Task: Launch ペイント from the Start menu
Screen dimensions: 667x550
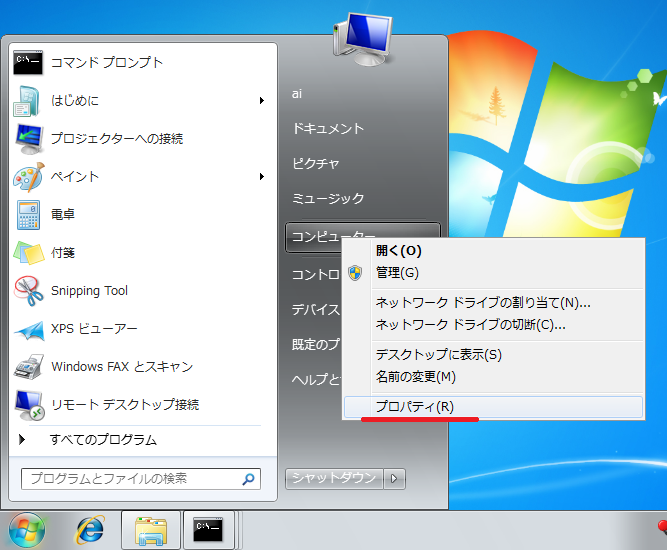Action: [28, 177]
